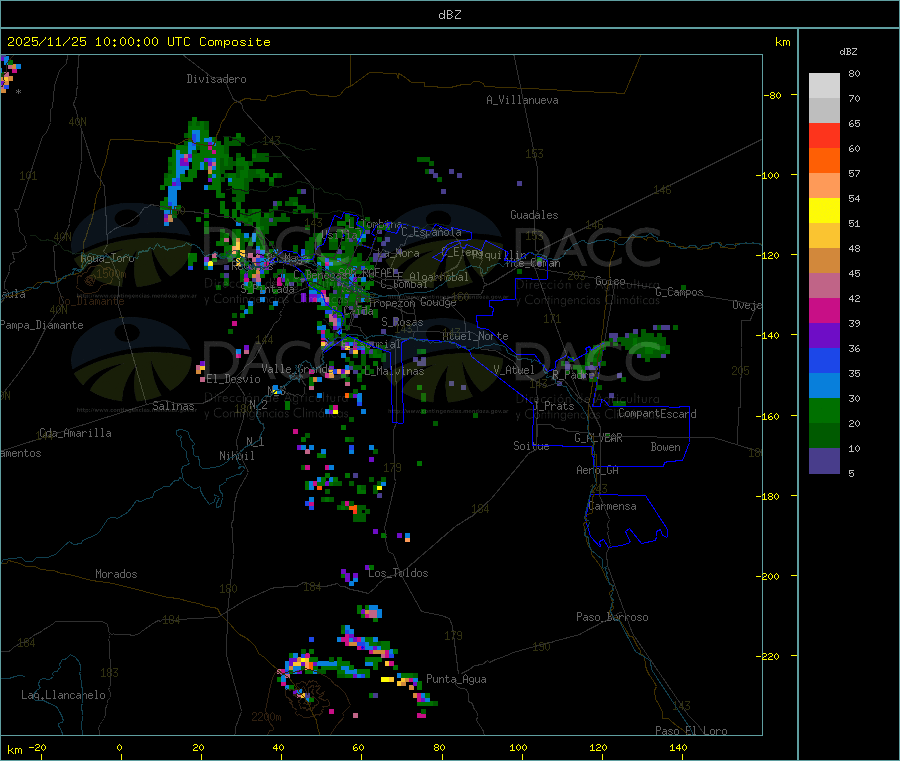
Task: Click the "Punta_Agua" label
Action: click(x=456, y=679)
